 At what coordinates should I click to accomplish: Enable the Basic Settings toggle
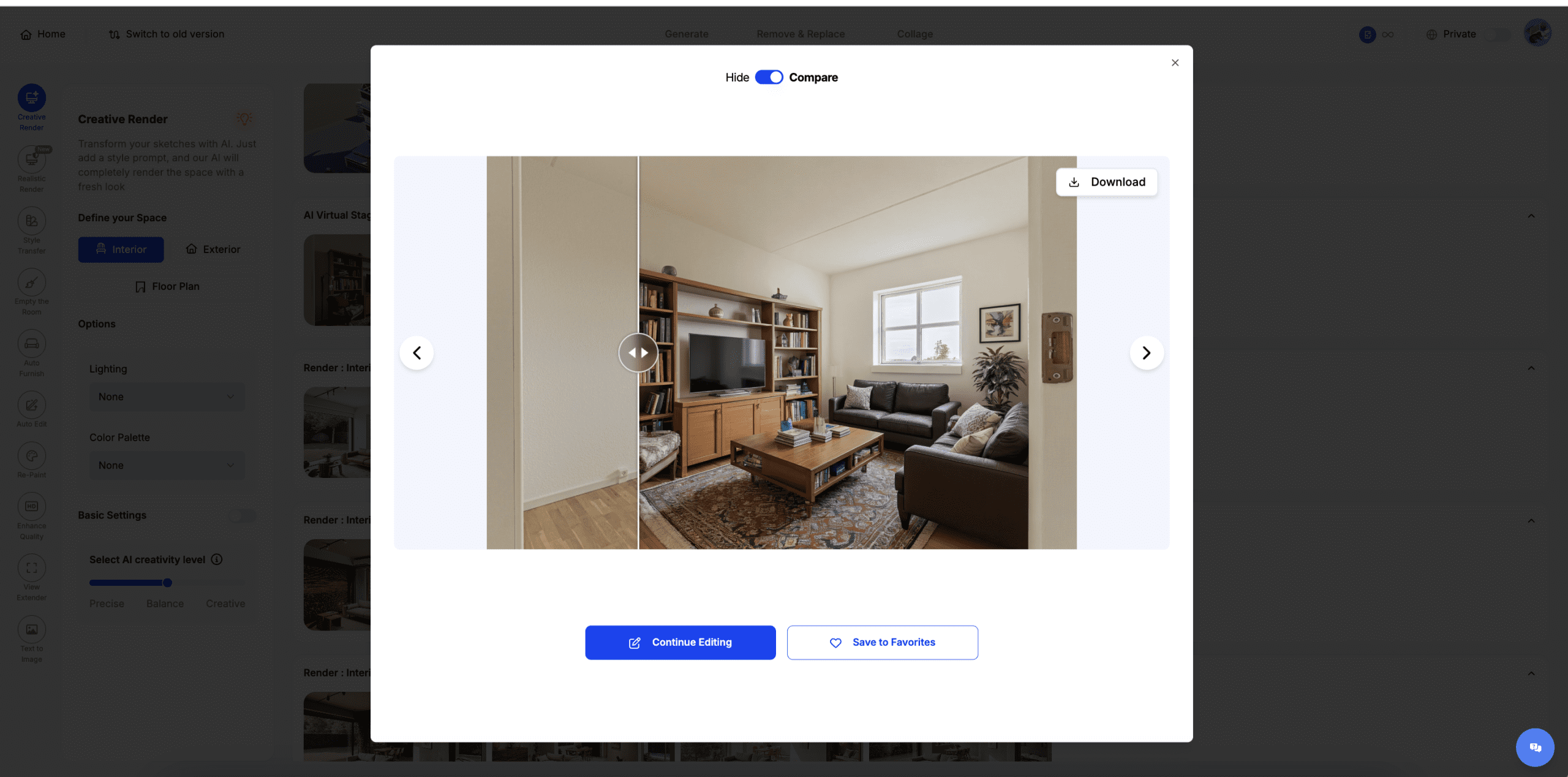(x=242, y=516)
